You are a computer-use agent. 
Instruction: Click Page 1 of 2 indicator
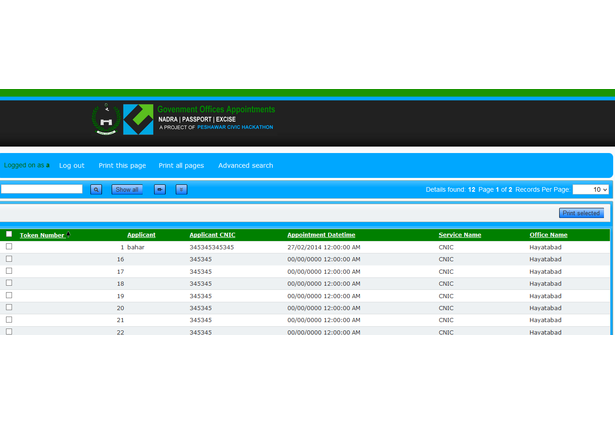pyautogui.click(x=495, y=189)
